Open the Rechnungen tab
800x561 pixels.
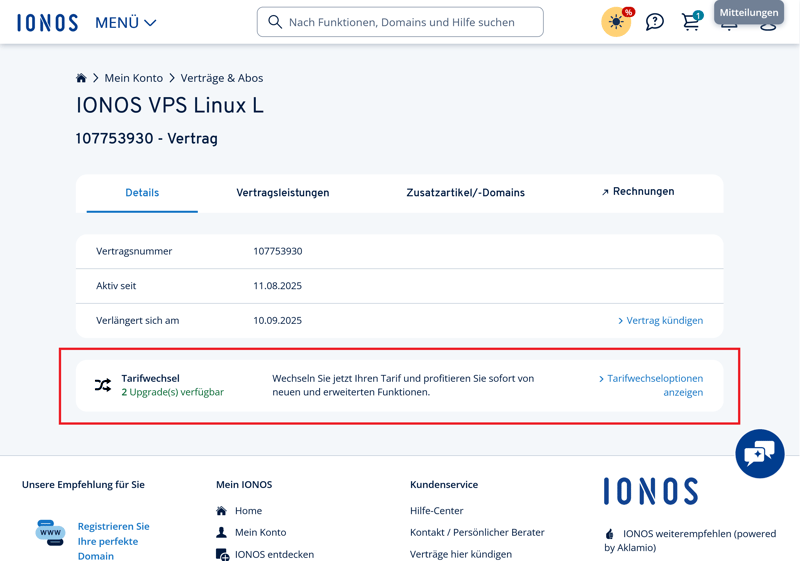[637, 192]
